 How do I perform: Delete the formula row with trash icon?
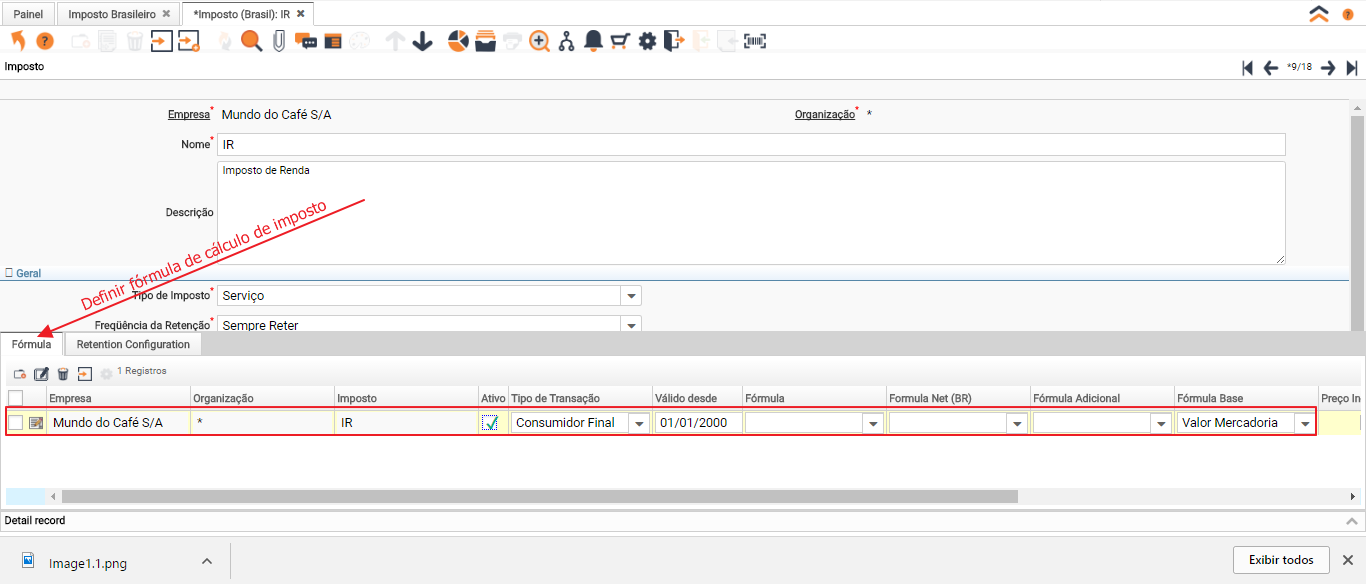[x=63, y=374]
